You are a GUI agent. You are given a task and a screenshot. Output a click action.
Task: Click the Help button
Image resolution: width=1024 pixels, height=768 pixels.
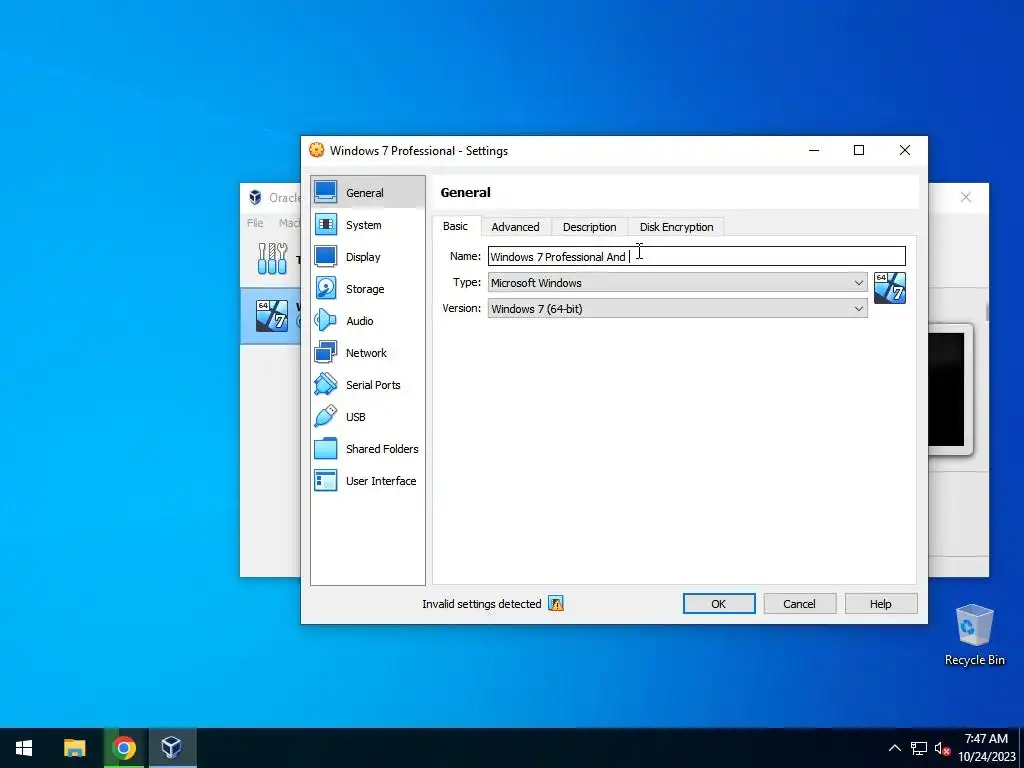pyautogui.click(x=880, y=603)
